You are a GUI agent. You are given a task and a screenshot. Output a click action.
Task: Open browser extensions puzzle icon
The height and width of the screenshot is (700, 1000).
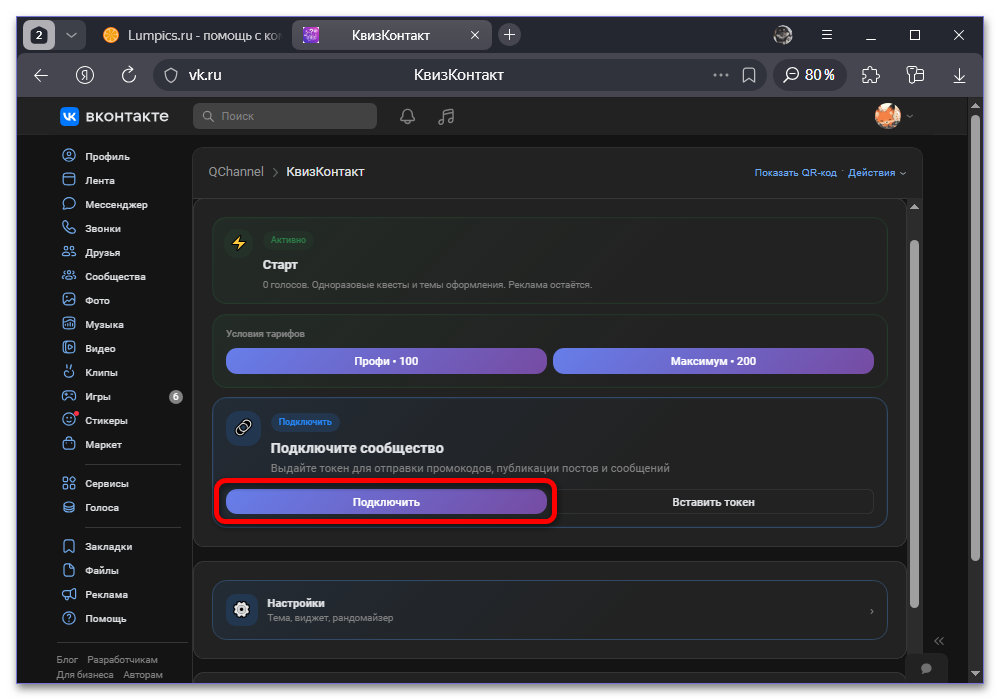point(871,75)
